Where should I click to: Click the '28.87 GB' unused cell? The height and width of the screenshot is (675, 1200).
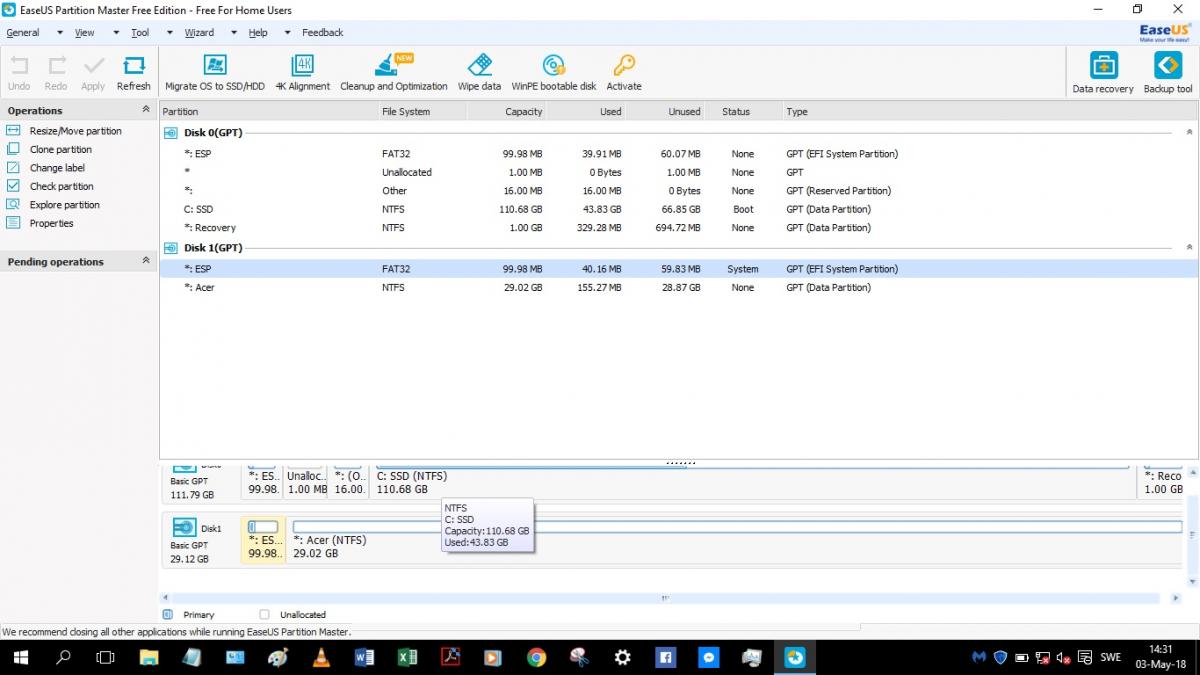[x=680, y=287]
